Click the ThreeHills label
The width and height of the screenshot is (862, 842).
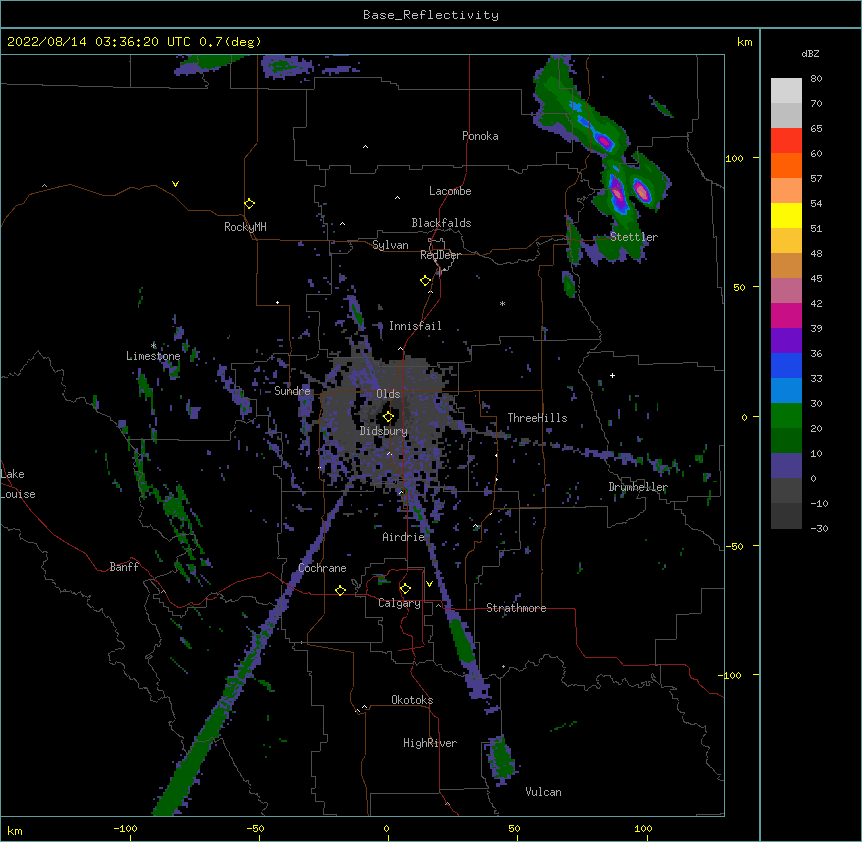pyautogui.click(x=537, y=418)
